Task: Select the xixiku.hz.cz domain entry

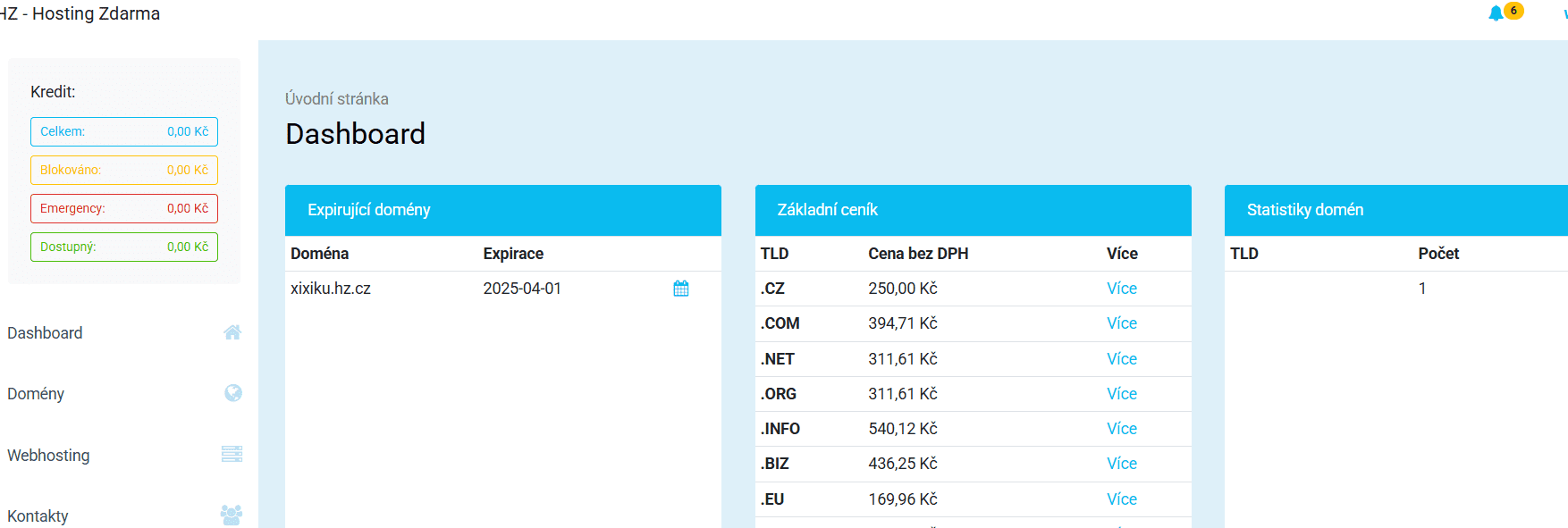Action: click(x=331, y=289)
